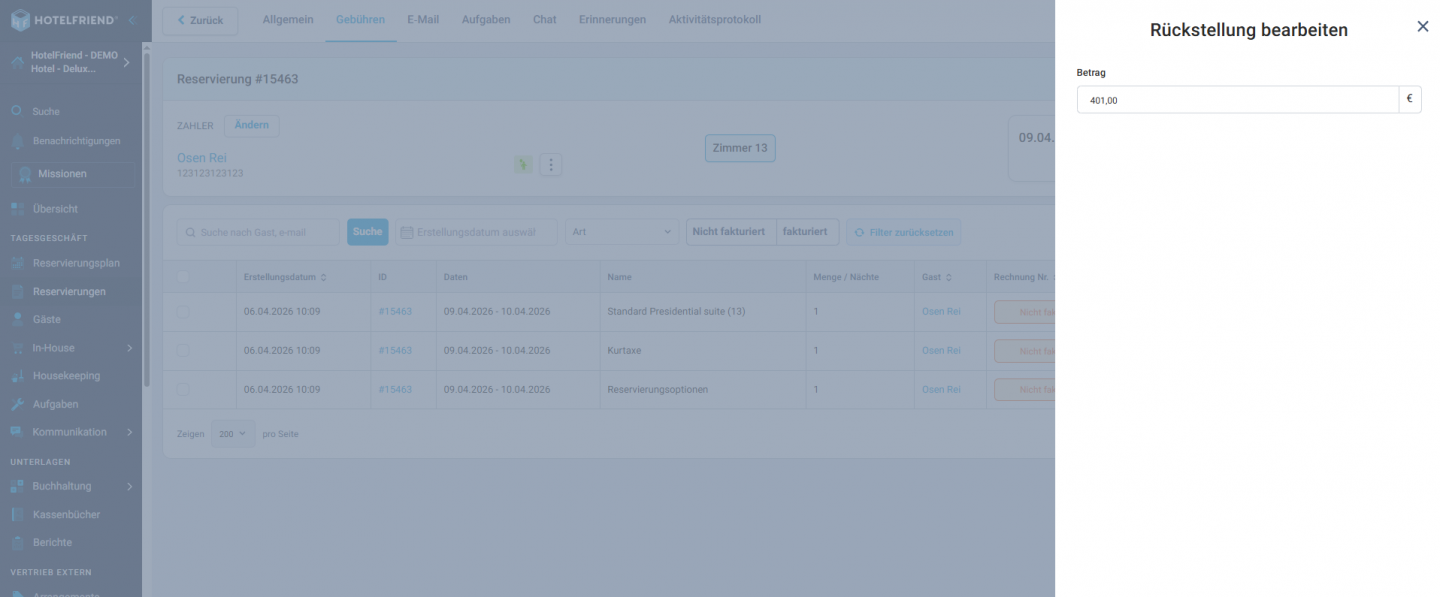Open the Gäste person icon

(x=17, y=320)
